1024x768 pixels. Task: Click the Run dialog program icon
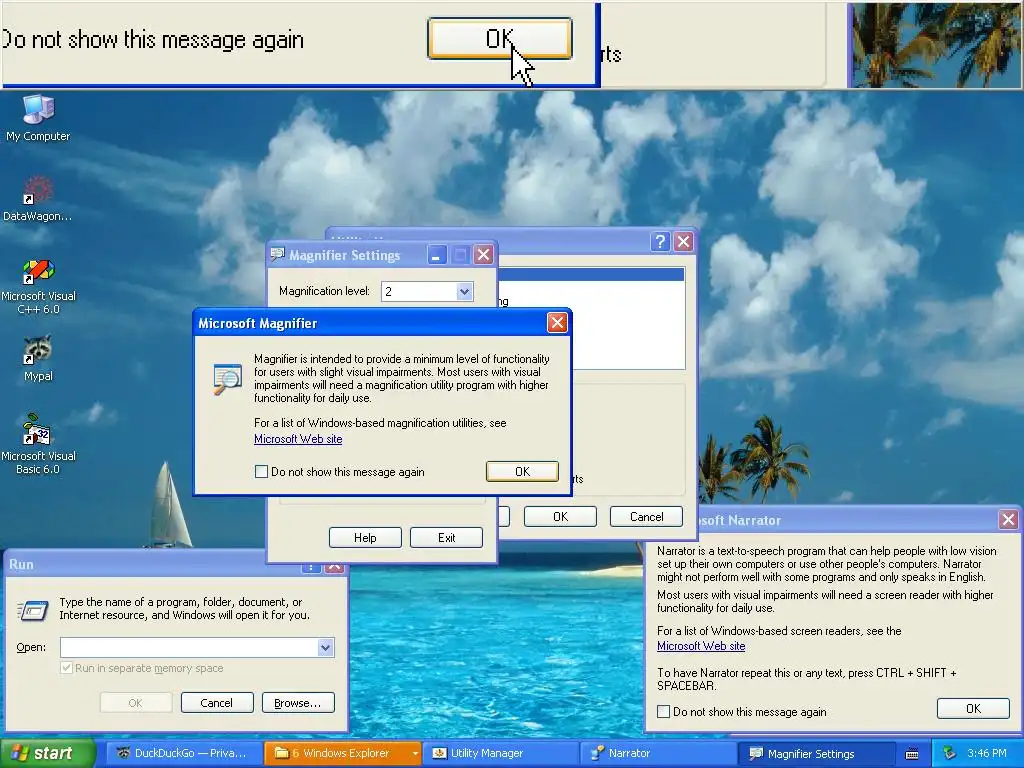click(x=33, y=610)
